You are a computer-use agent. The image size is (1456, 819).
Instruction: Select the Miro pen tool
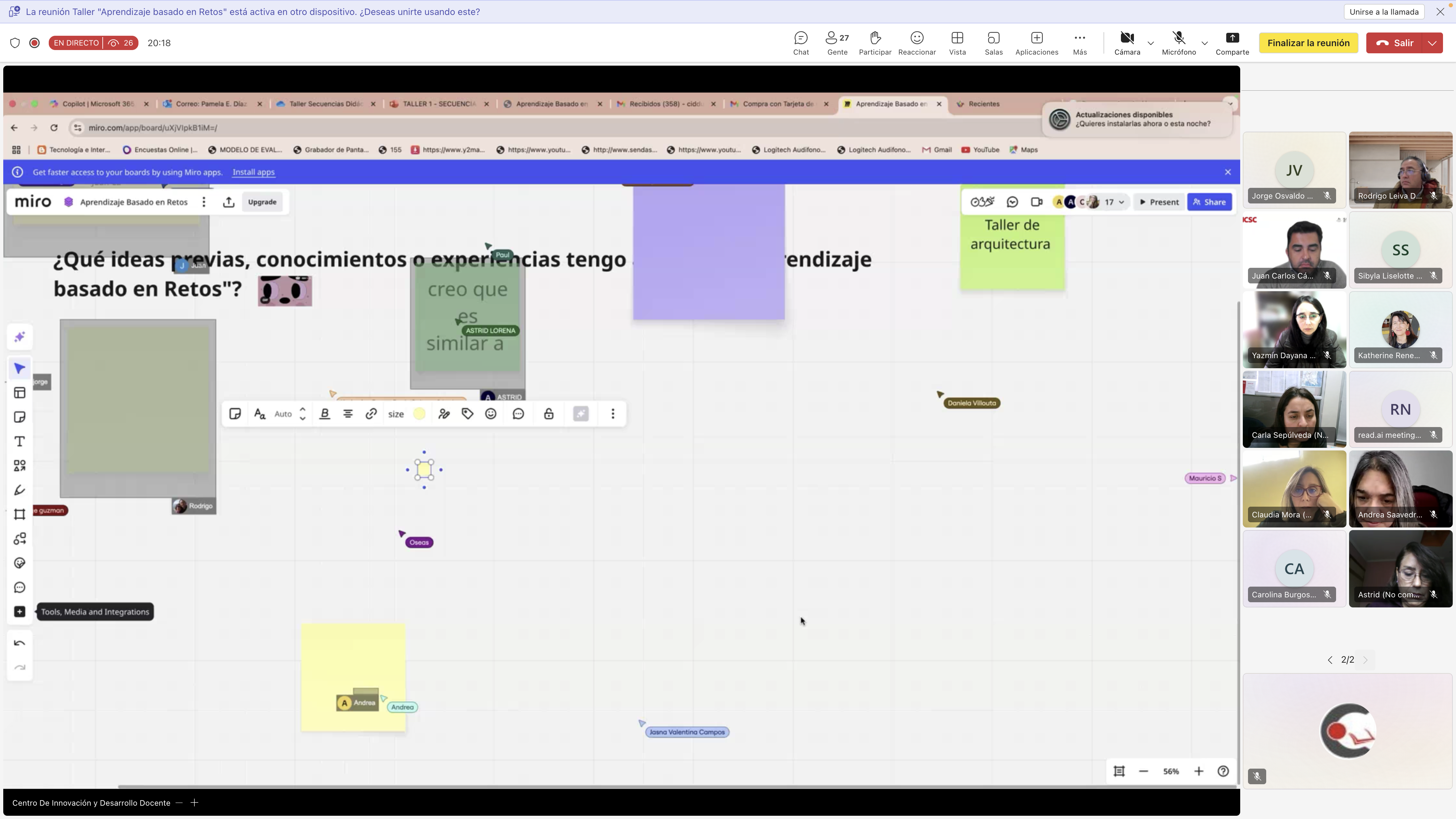[20, 490]
